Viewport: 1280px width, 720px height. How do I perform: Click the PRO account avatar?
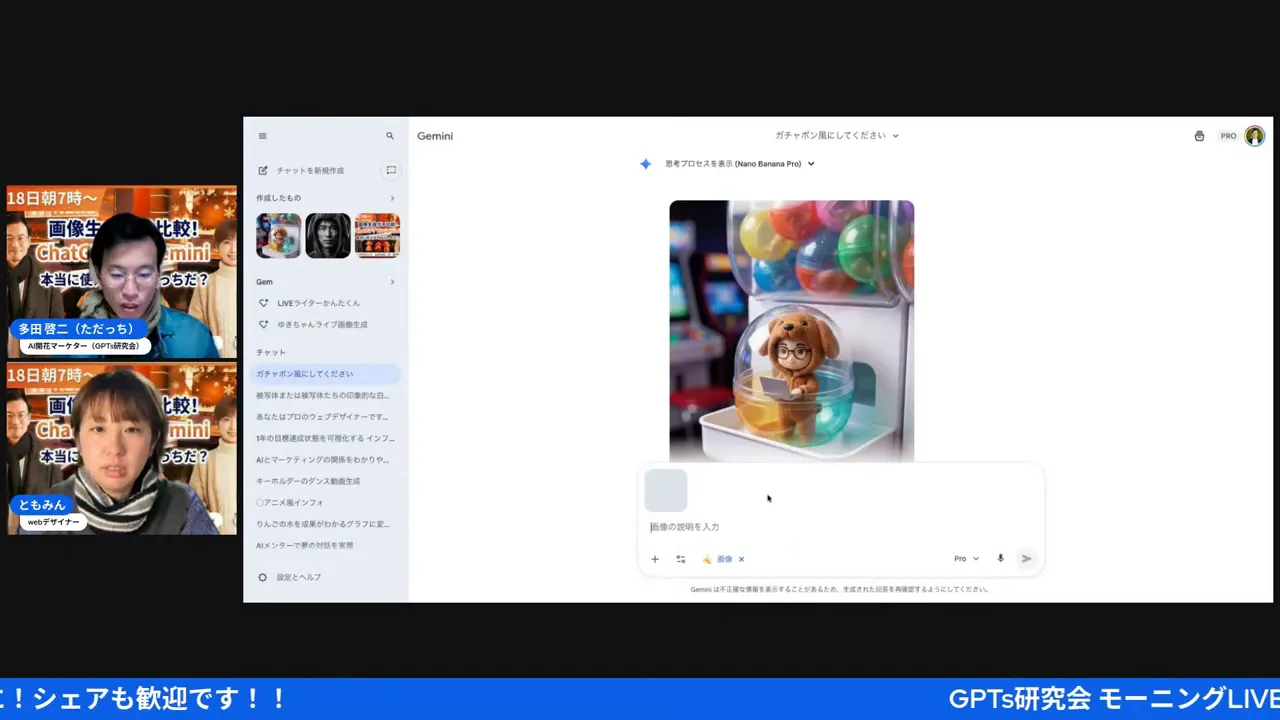click(1254, 136)
